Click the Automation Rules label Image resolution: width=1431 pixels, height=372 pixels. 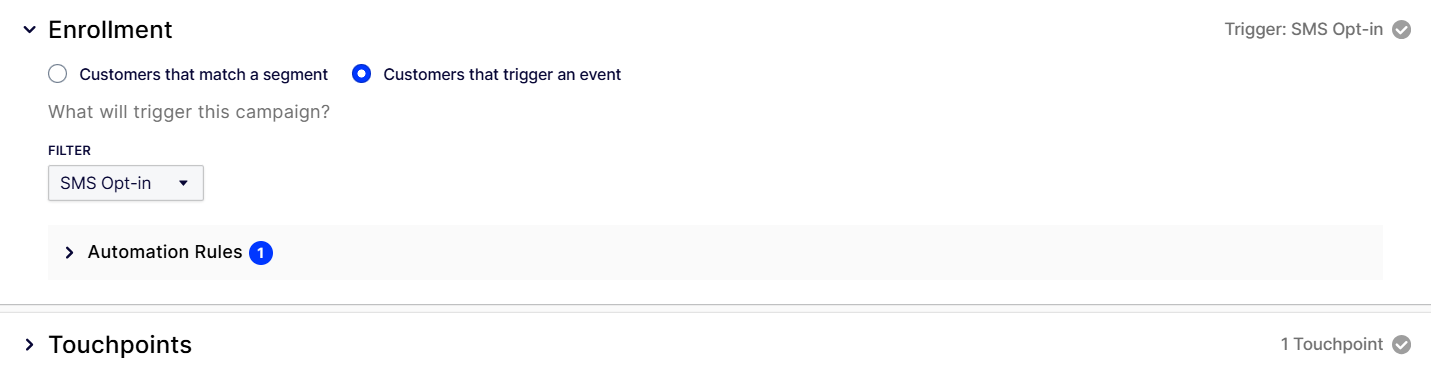click(165, 252)
